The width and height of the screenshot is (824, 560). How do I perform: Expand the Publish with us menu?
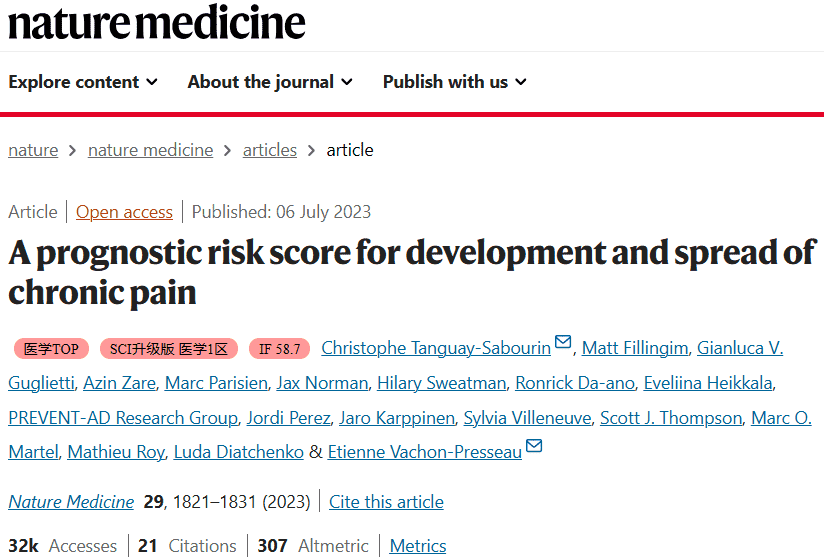point(454,82)
